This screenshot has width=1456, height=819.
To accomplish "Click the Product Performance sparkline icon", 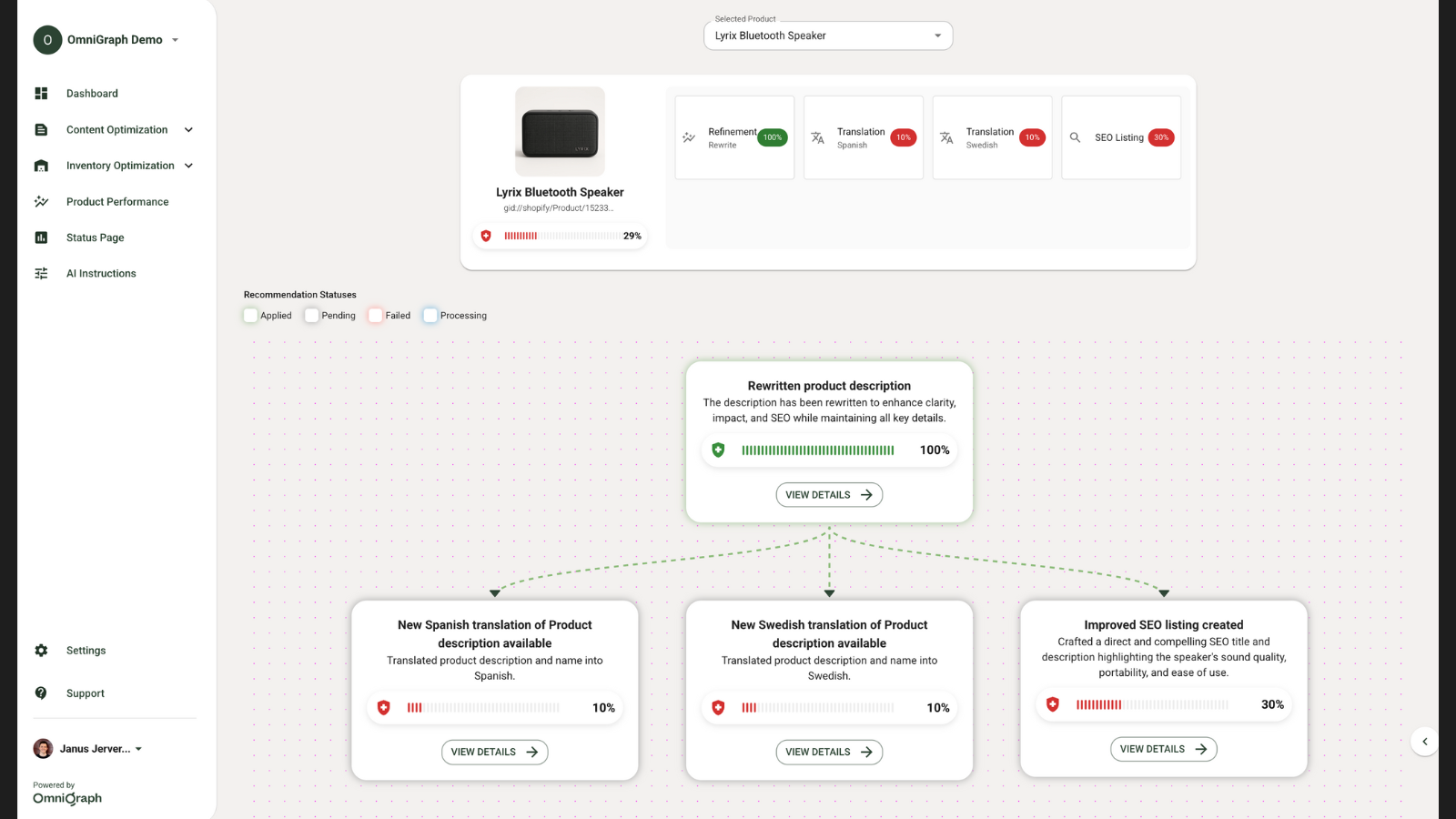I will pyautogui.click(x=41, y=202).
